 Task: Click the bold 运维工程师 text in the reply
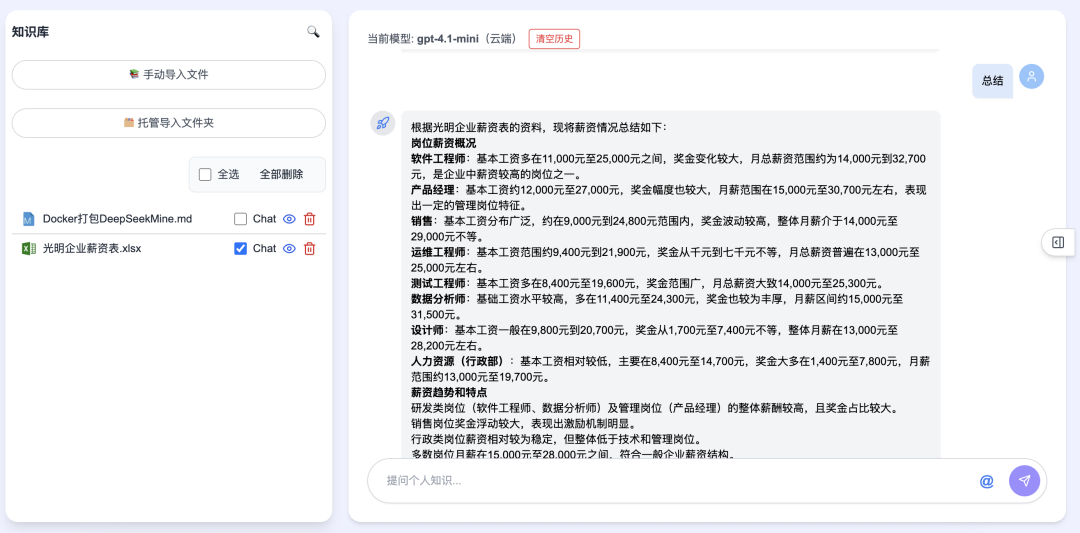pyautogui.click(x=438, y=252)
